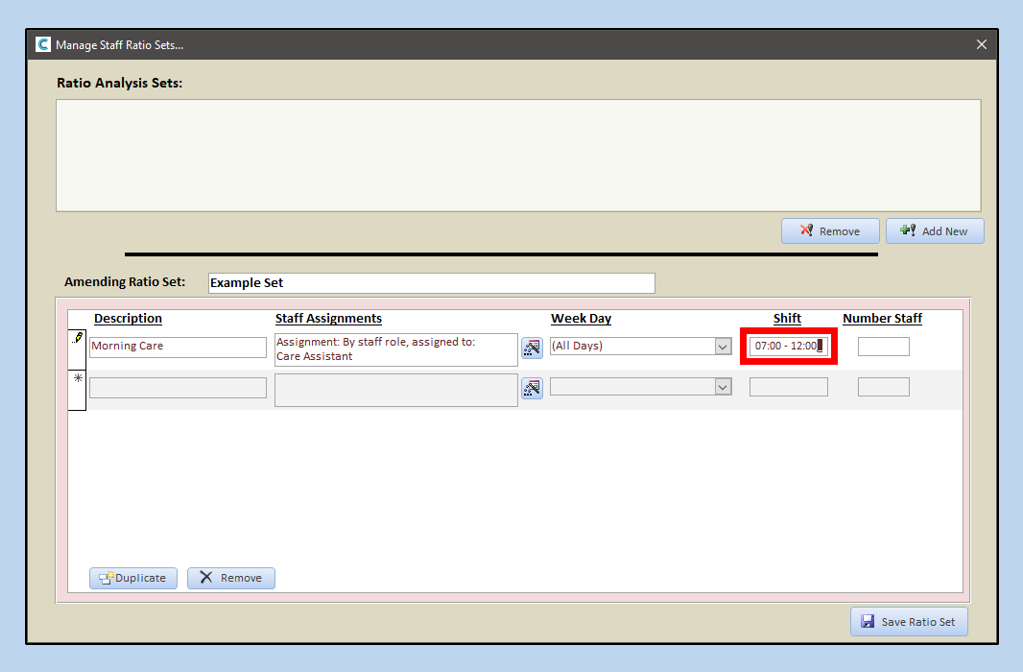Remove the selected row using the bottom Remove button
Viewport: 1023px width, 672px height.
(x=231, y=578)
